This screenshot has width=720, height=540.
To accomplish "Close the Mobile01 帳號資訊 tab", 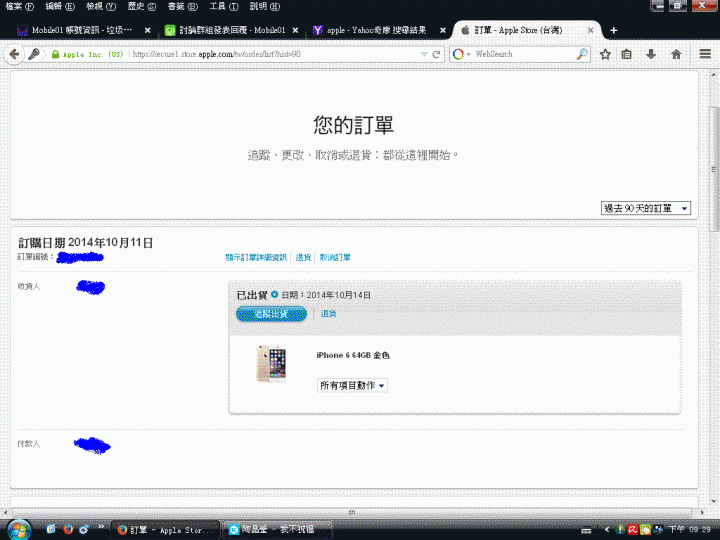I will coord(147,30).
